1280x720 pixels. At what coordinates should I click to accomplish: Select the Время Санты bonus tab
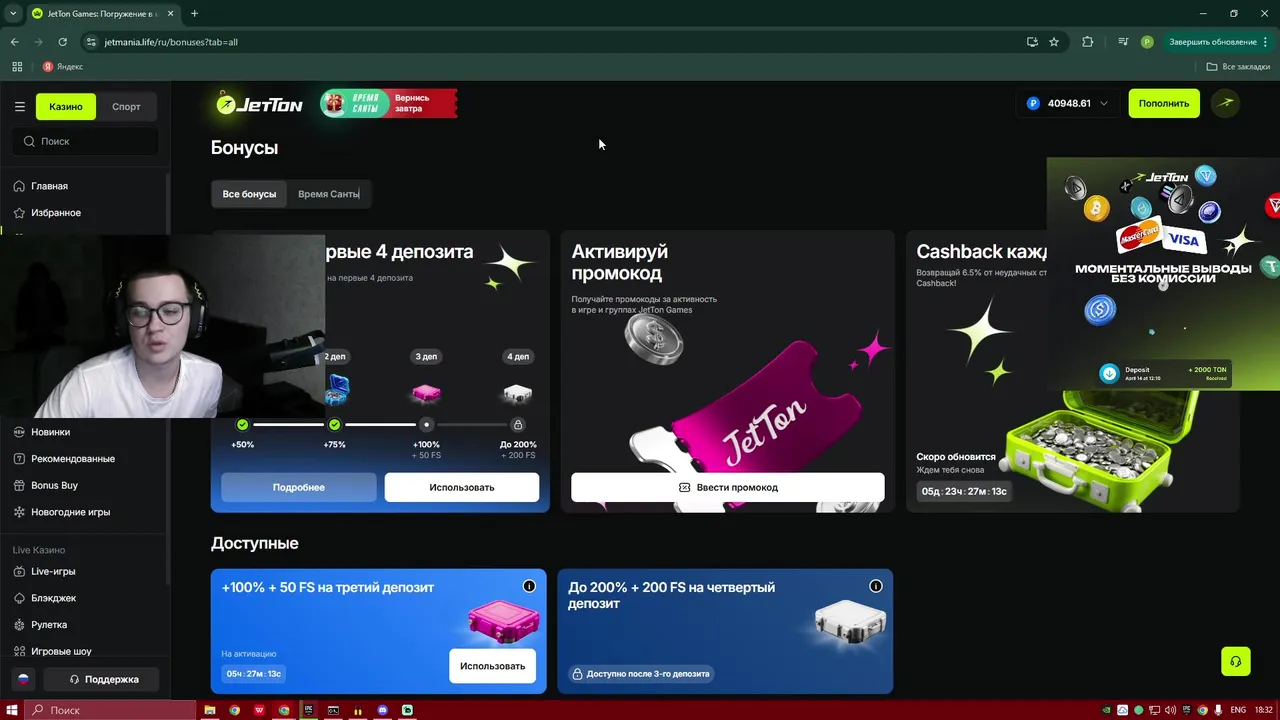pyautogui.click(x=329, y=194)
